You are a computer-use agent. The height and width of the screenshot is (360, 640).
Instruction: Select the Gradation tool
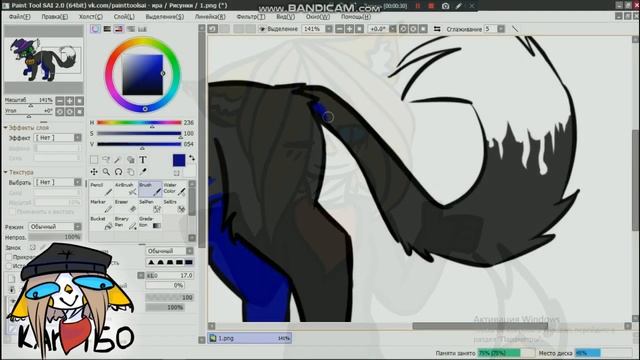150,223
